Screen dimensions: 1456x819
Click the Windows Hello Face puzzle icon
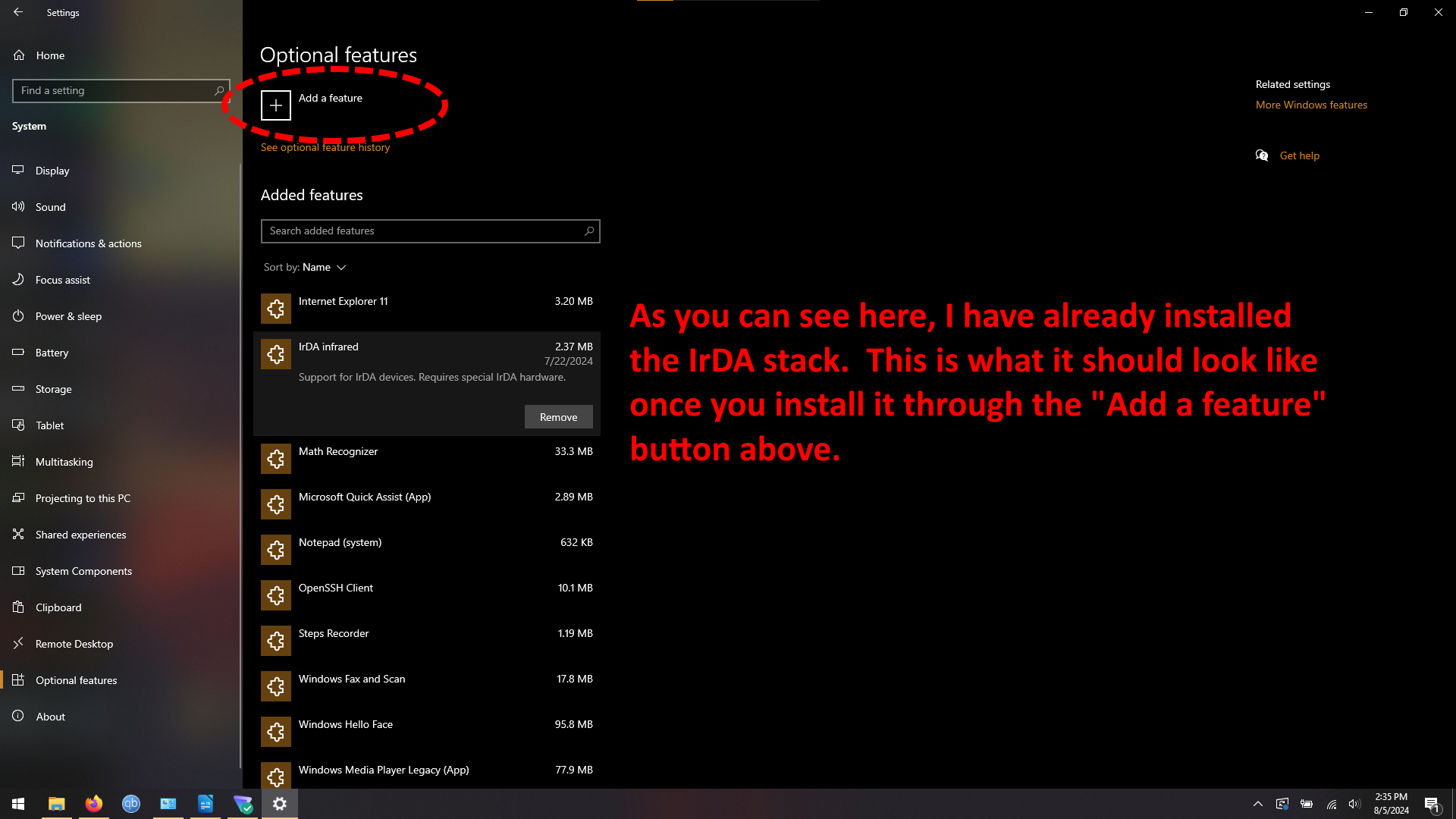tap(276, 732)
